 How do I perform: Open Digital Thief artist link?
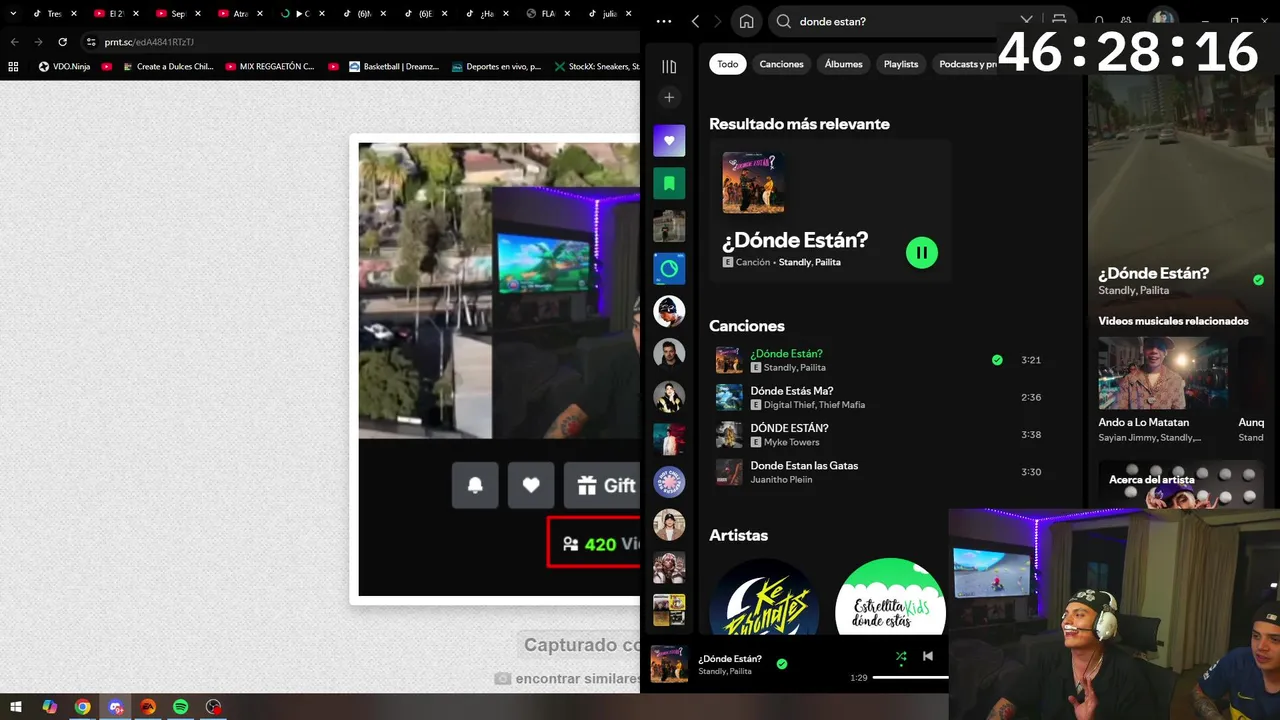789,405
